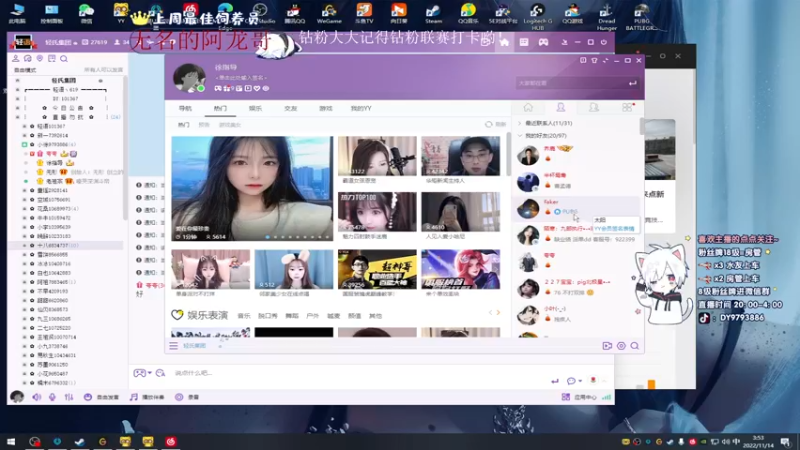The image size is (800, 450).
Task: Open the home tab icon in the right panel
Action: [x=528, y=107]
